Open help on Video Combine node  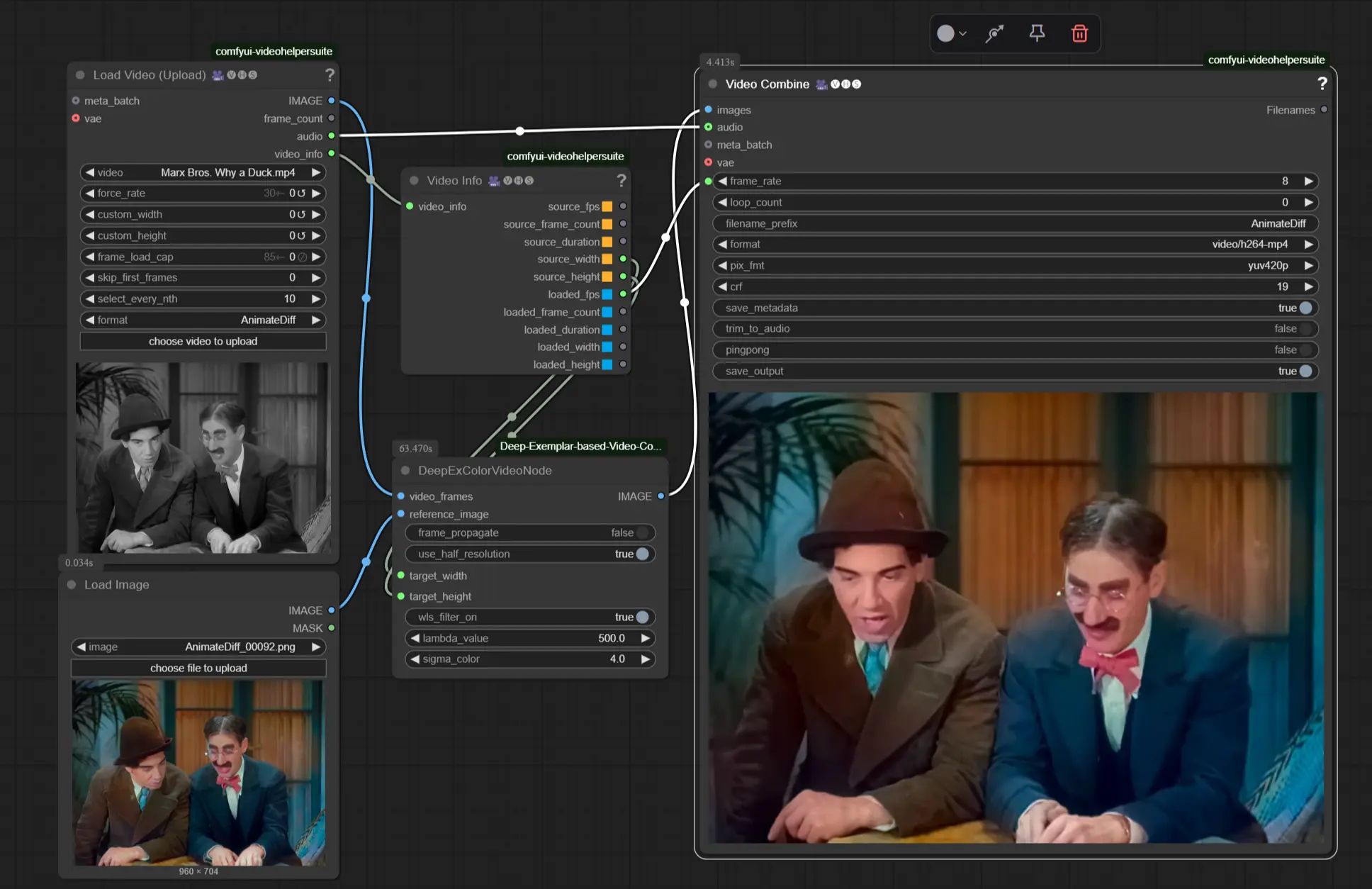coord(1322,84)
